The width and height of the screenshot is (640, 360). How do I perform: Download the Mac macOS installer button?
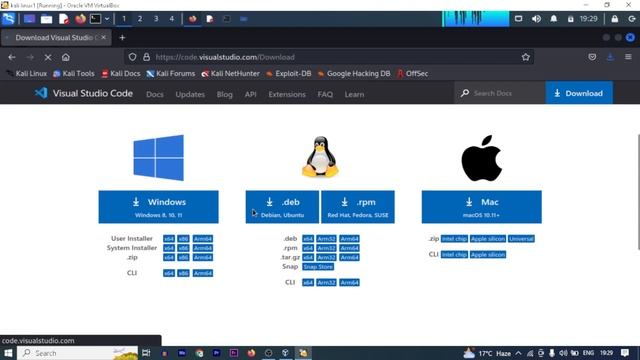click(482, 207)
